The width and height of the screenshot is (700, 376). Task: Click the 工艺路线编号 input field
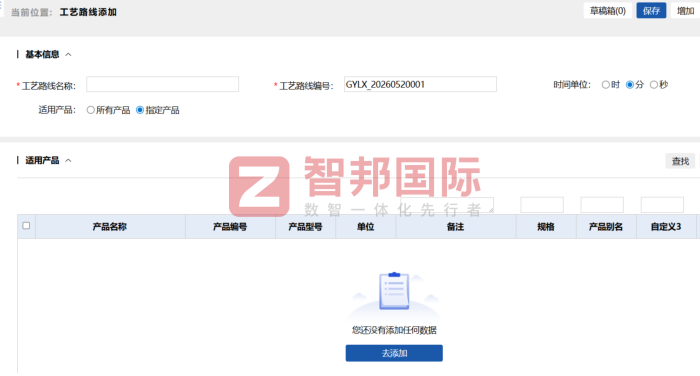(x=420, y=84)
